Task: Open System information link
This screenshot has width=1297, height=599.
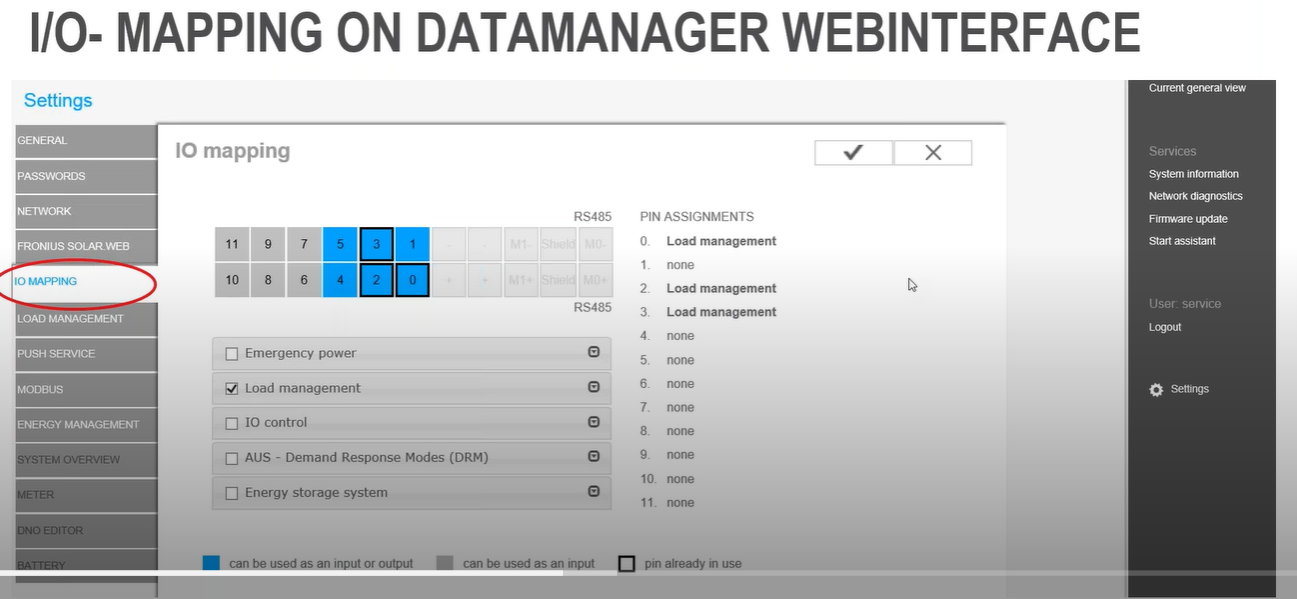Action: [x=1193, y=174]
